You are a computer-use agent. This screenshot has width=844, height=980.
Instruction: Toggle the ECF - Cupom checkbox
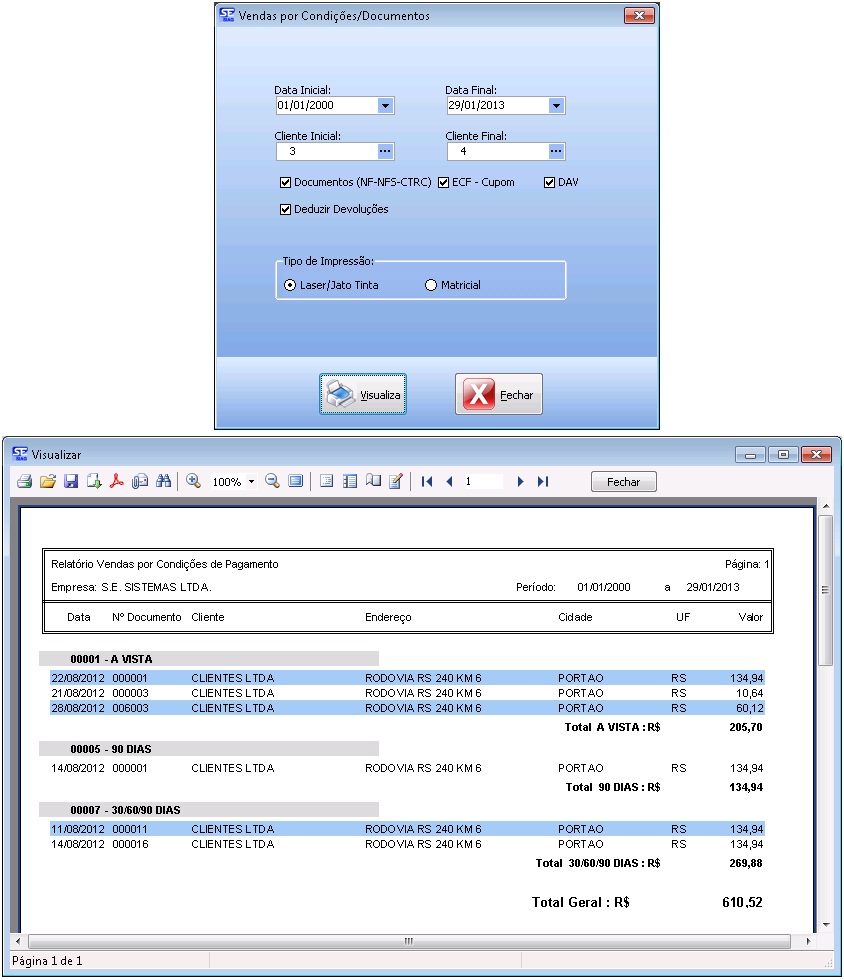click(x=444, y=183)
